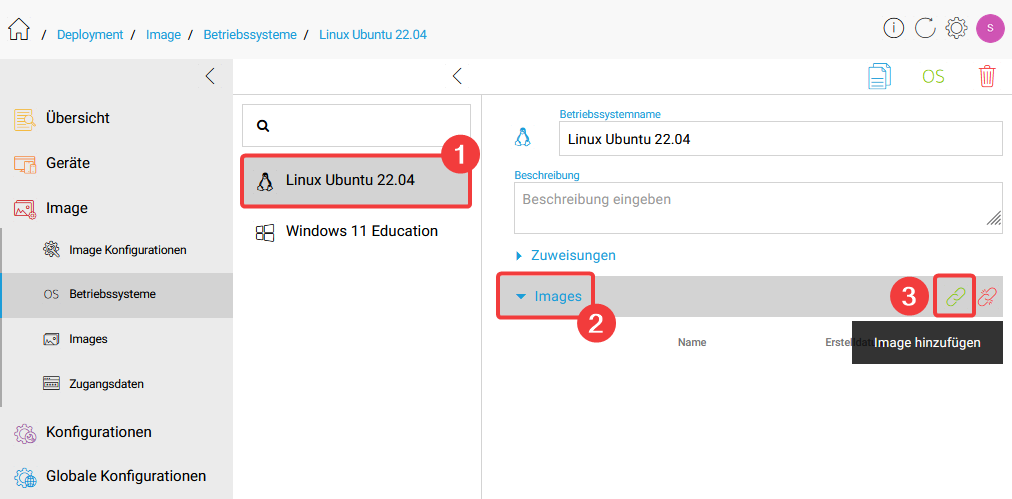This screenshot has height=499, width=1012.
Task: Click the OS search input field
Action: point(356,126)
